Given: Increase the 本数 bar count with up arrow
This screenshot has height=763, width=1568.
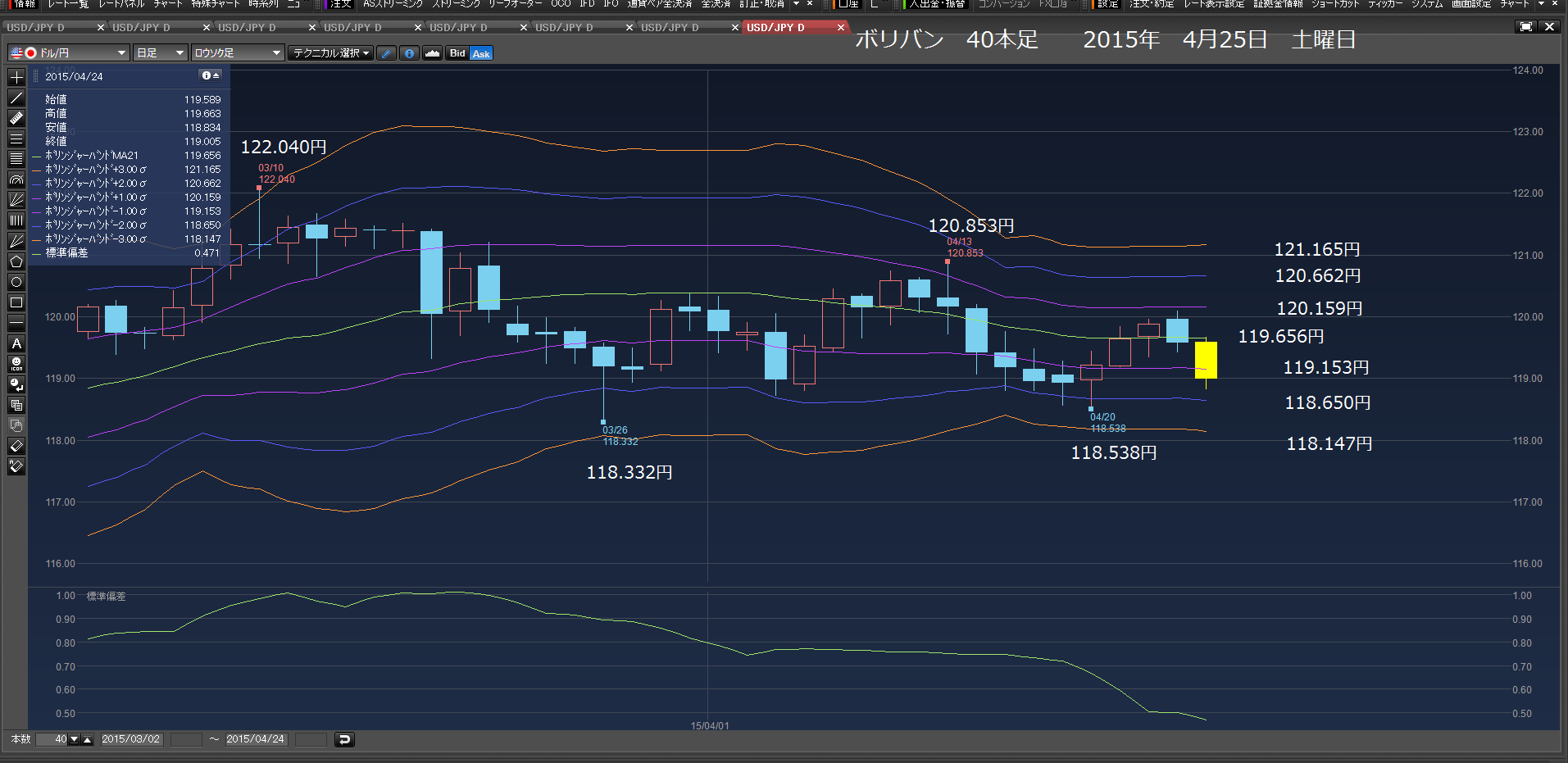Looking at the screenshot, I should (x=88, y=739).
